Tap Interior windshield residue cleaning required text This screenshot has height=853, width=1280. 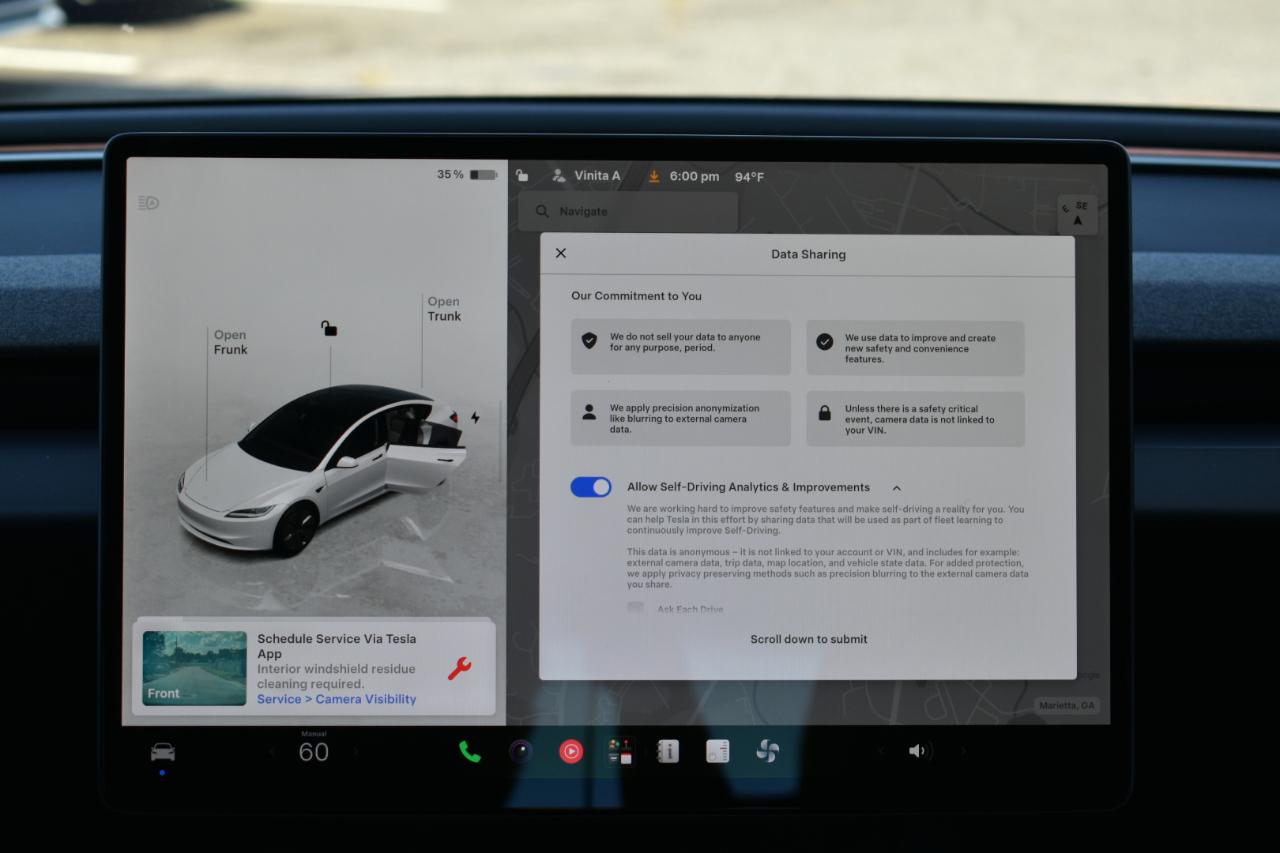click(336, 676)
